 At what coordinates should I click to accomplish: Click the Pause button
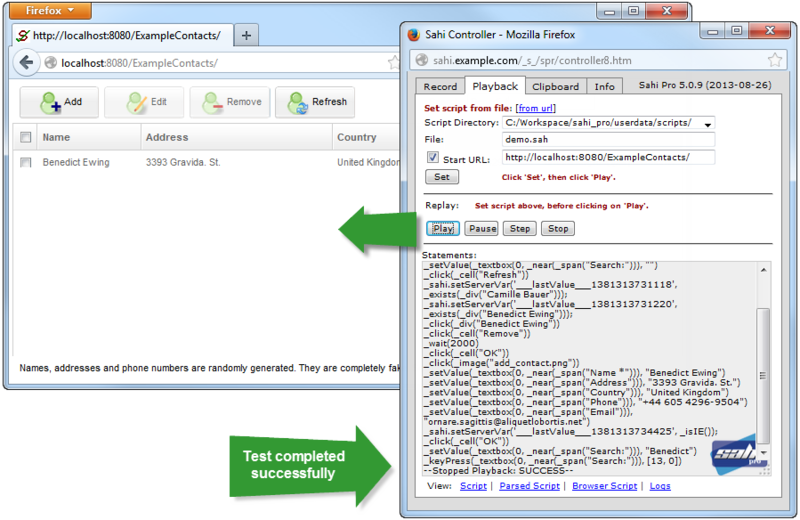[482, 229]
